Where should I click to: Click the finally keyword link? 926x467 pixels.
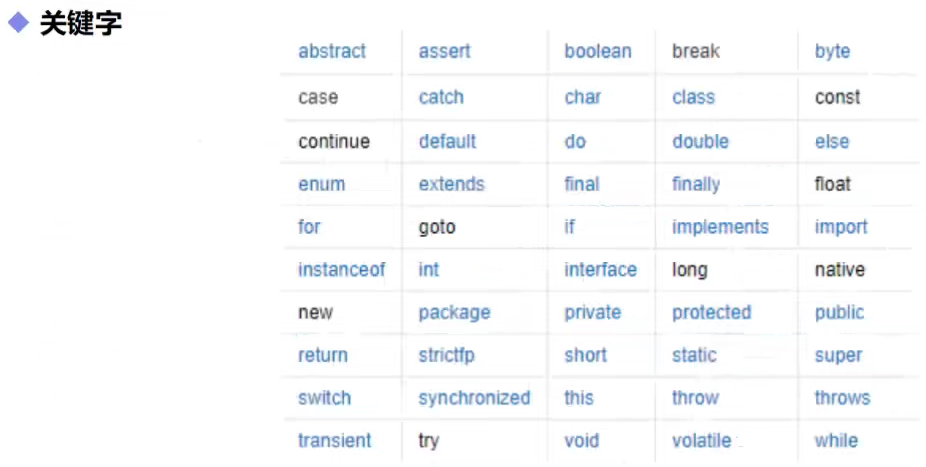click(696, 185)
